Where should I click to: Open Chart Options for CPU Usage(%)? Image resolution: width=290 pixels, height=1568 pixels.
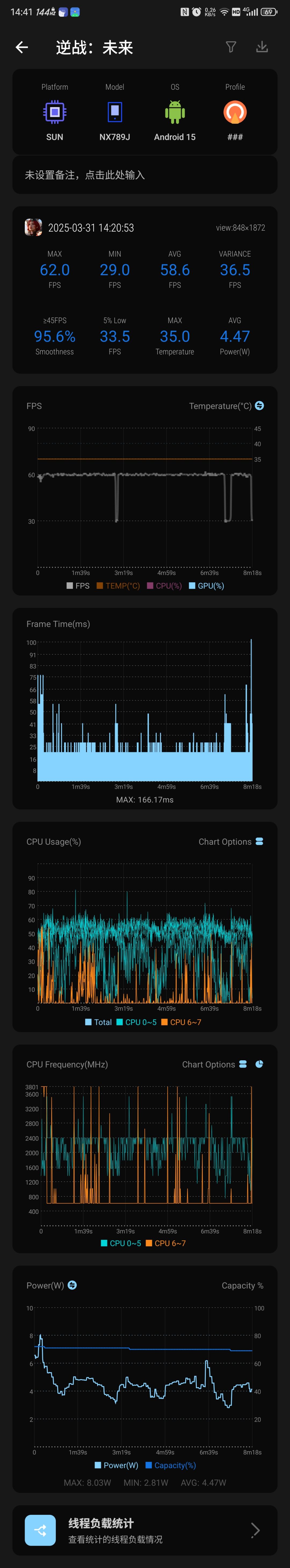231,842
